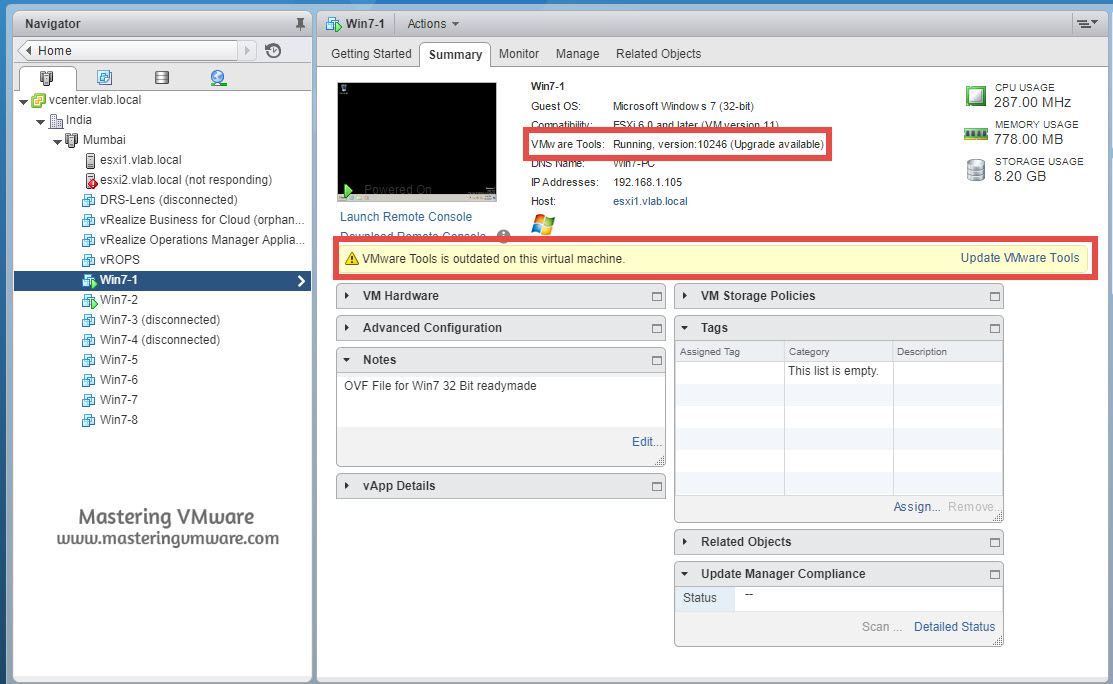Maximize the Advanced Configuration panel

657,329
